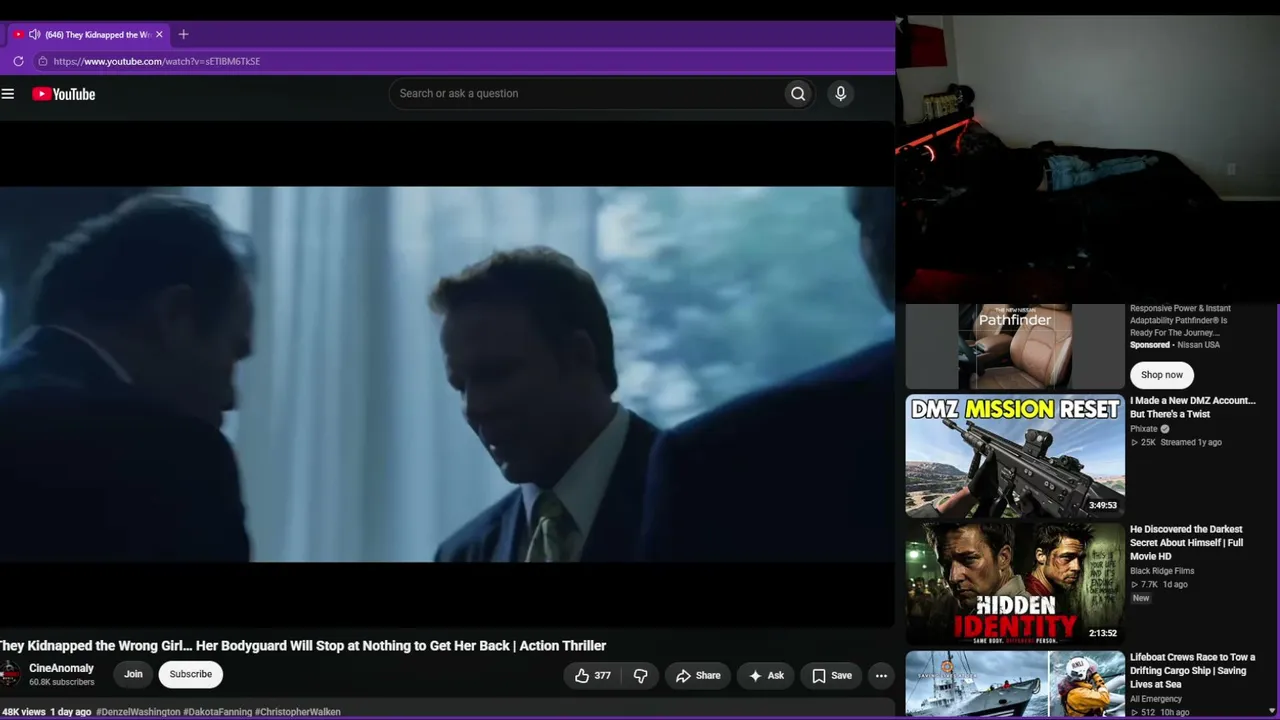The image size is (1280, 720).
Task: Click the Nissan USA advertiser name
Action: tap(1199, 345)
